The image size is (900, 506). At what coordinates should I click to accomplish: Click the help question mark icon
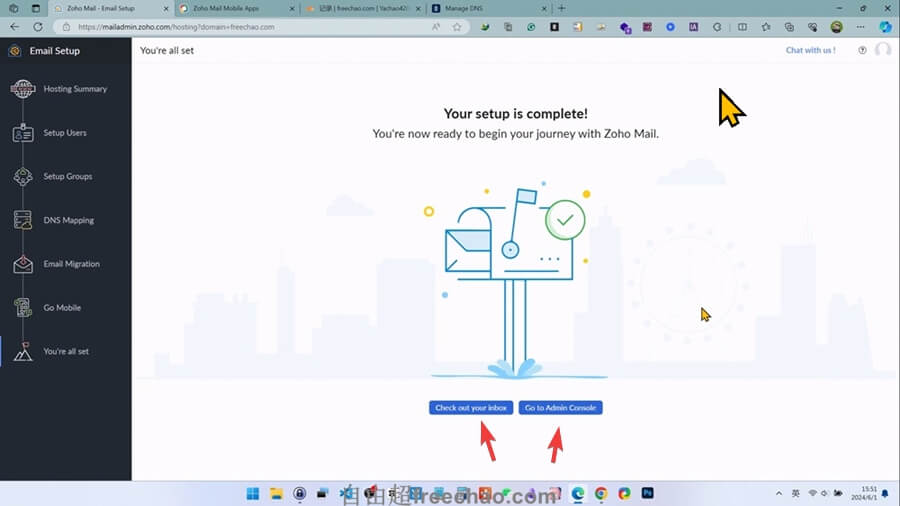862,50
